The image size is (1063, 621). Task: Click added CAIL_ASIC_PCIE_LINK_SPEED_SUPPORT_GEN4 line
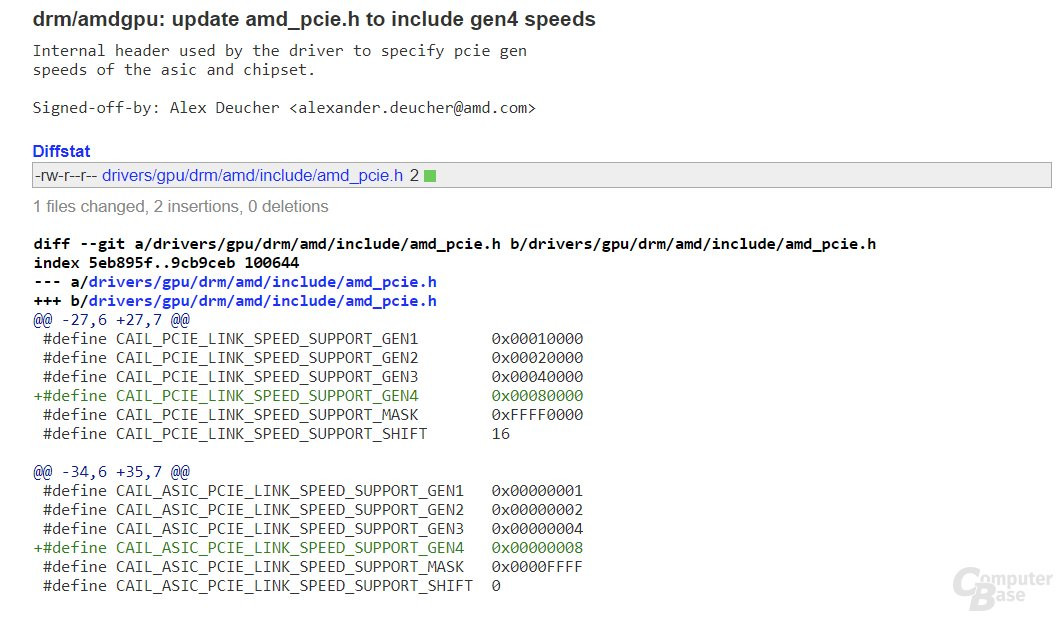coord(308,548)
